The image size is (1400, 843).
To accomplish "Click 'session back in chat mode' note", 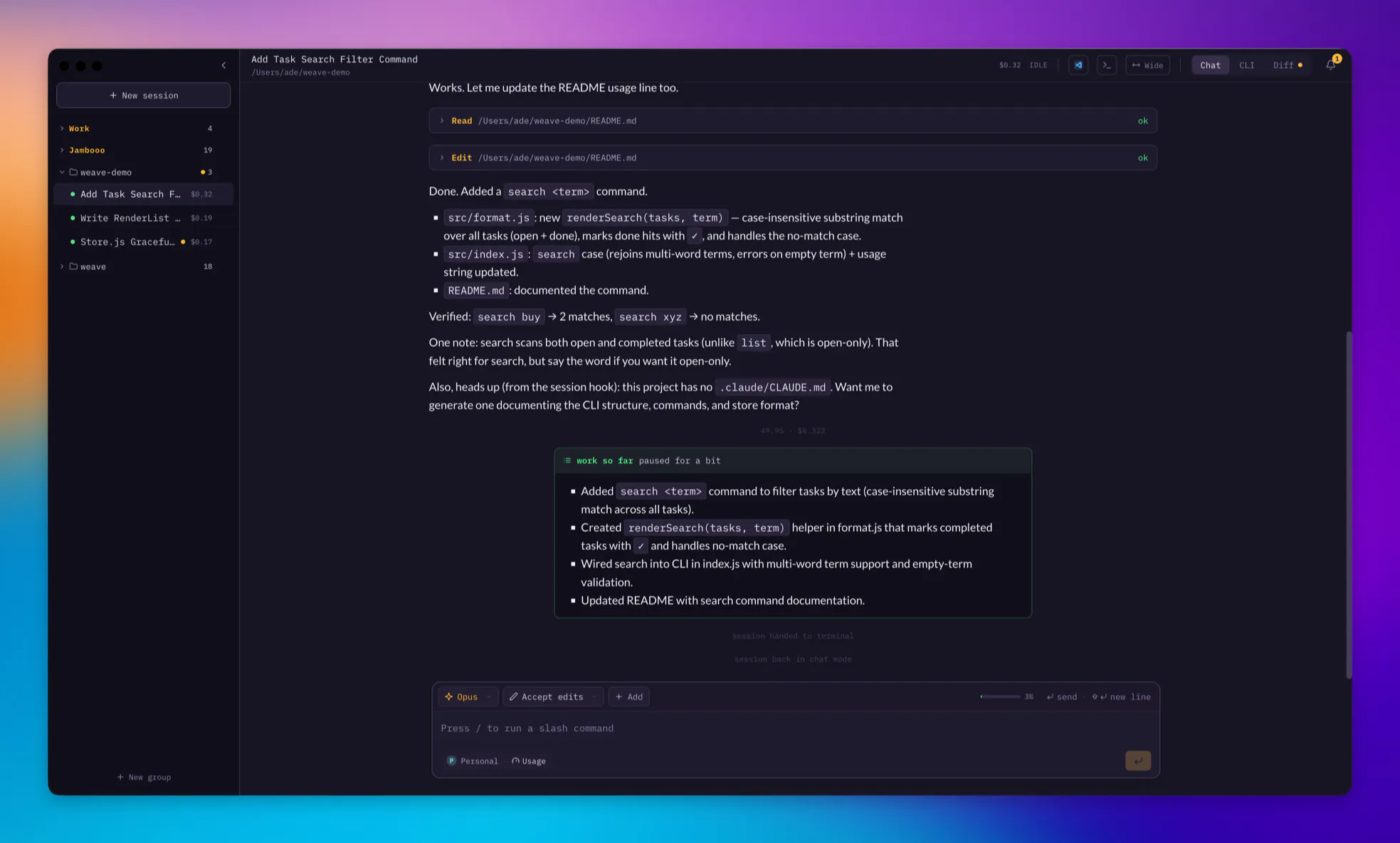I will 792,659.
